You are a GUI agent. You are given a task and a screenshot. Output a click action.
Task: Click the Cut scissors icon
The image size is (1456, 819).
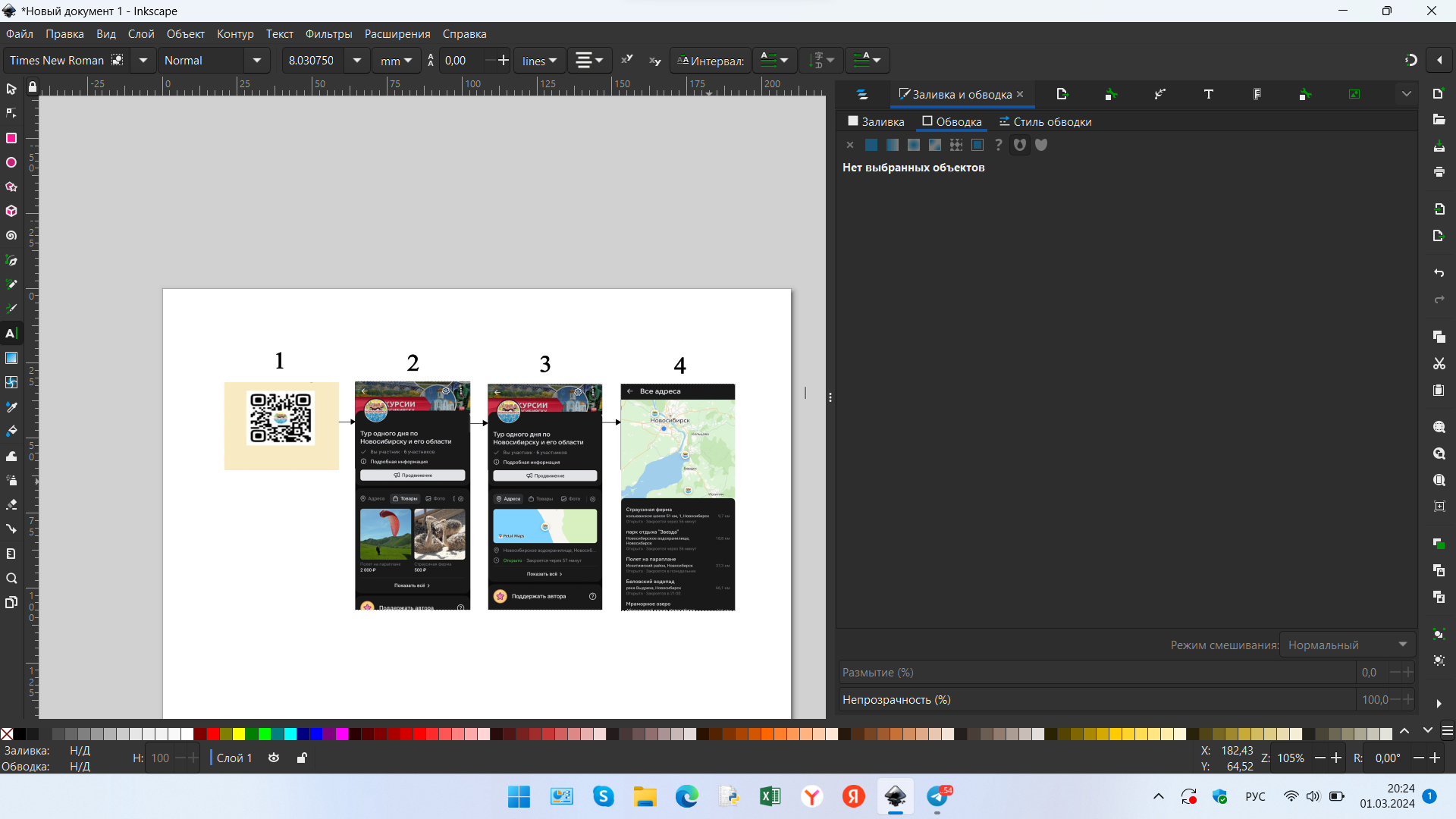pos(1439,364)
